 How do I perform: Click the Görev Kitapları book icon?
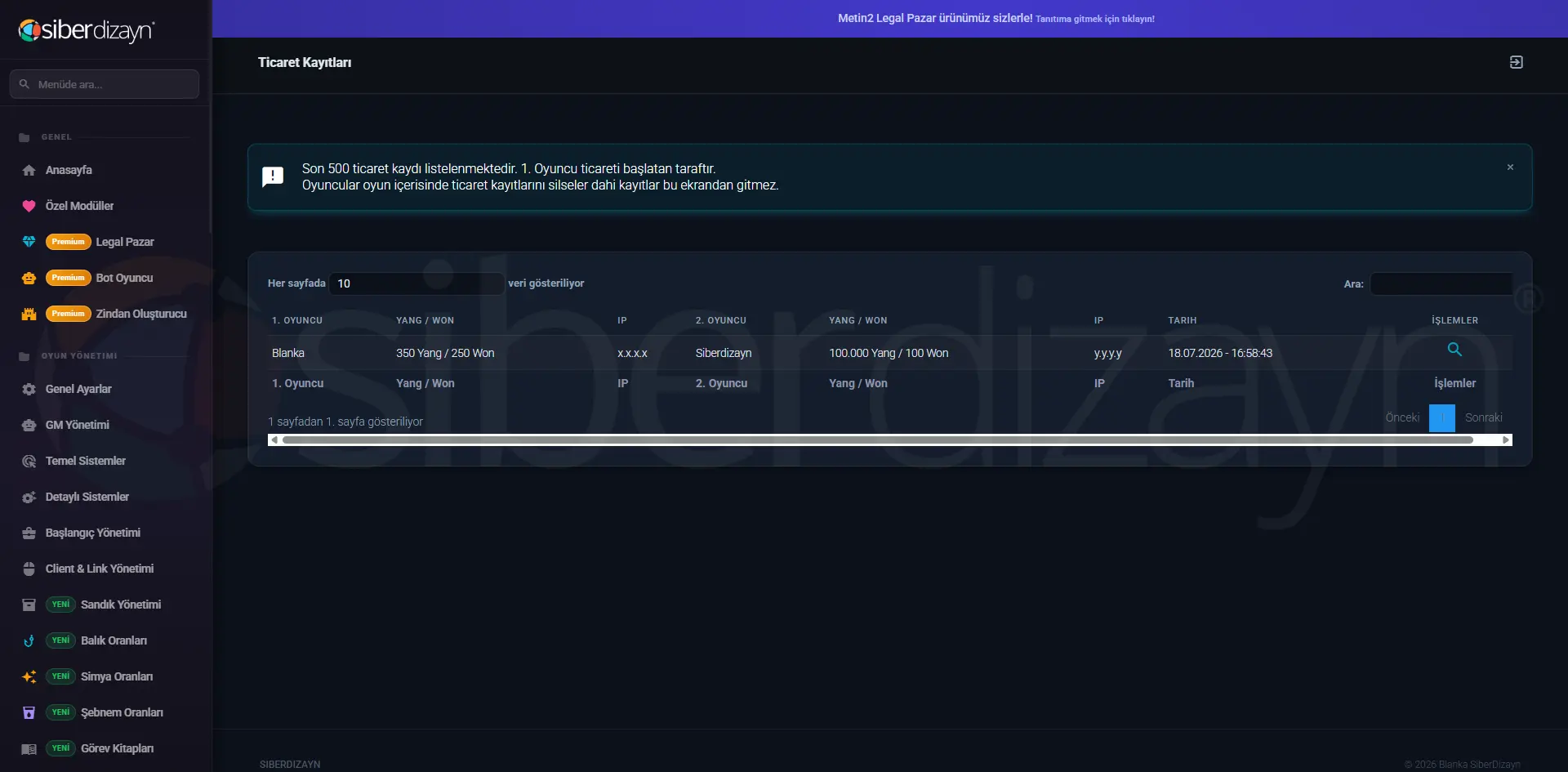click(x=29, y=748)
